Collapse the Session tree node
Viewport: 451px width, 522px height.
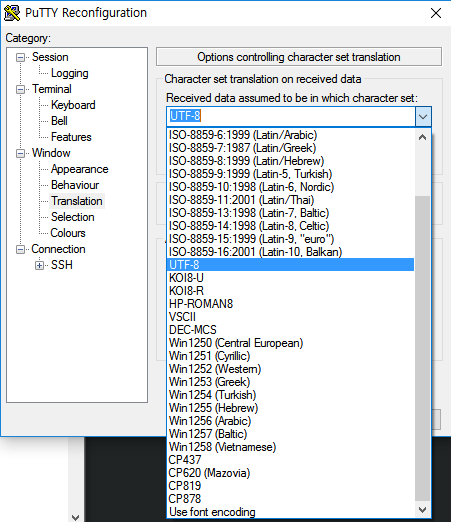tap(20, 57)
